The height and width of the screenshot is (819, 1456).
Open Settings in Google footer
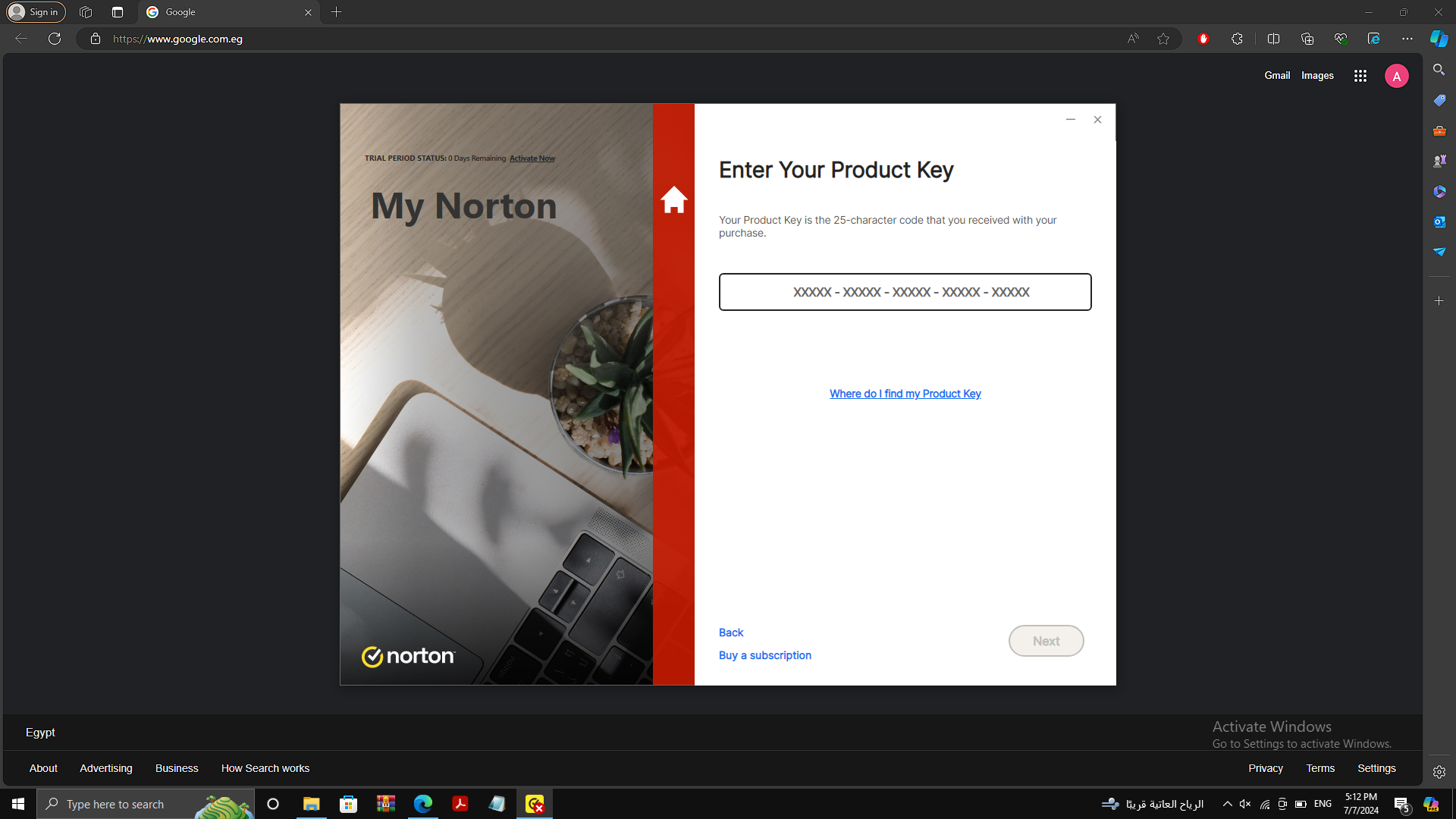[x=1376, y=768]
